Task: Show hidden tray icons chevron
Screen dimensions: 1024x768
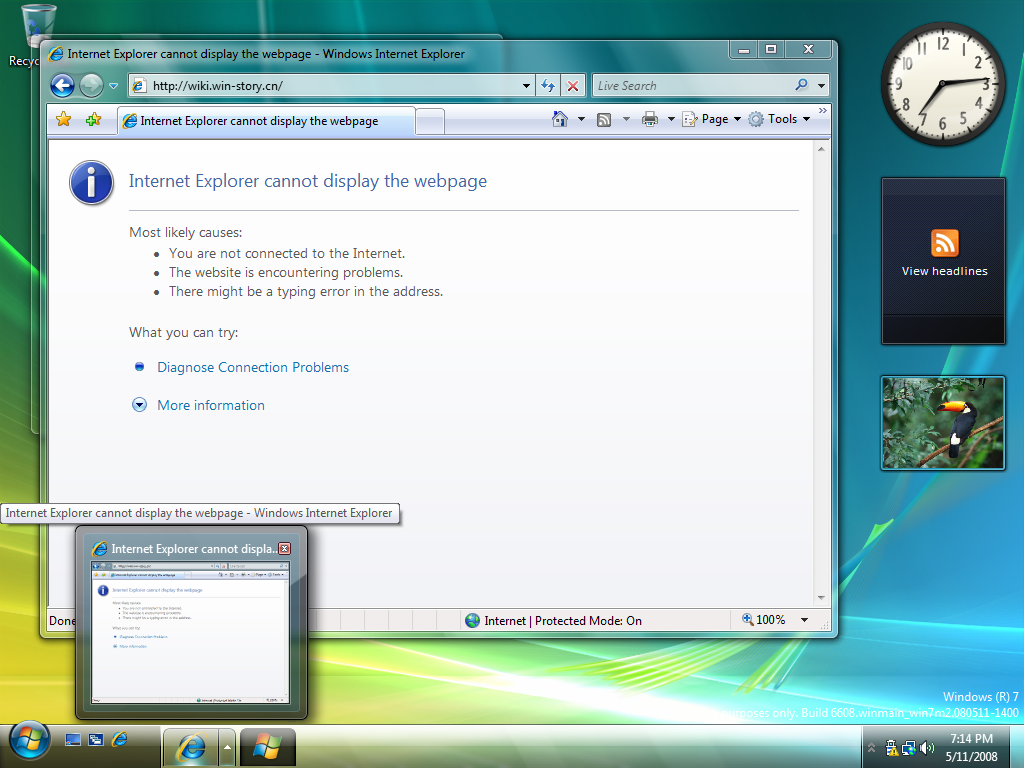Action: coord(871,747)
